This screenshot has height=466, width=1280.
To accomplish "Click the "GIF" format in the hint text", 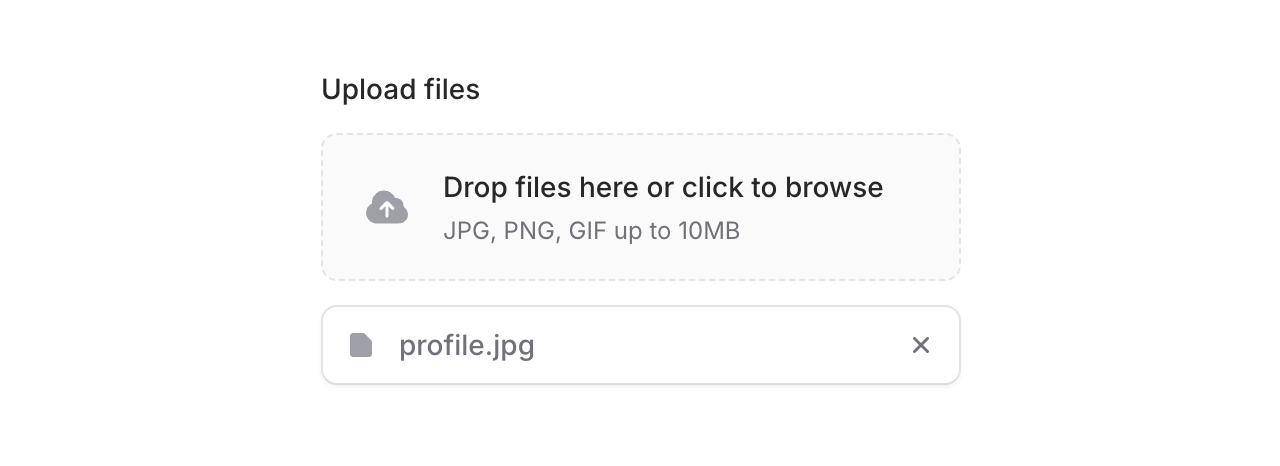I will tap(587, 232).
